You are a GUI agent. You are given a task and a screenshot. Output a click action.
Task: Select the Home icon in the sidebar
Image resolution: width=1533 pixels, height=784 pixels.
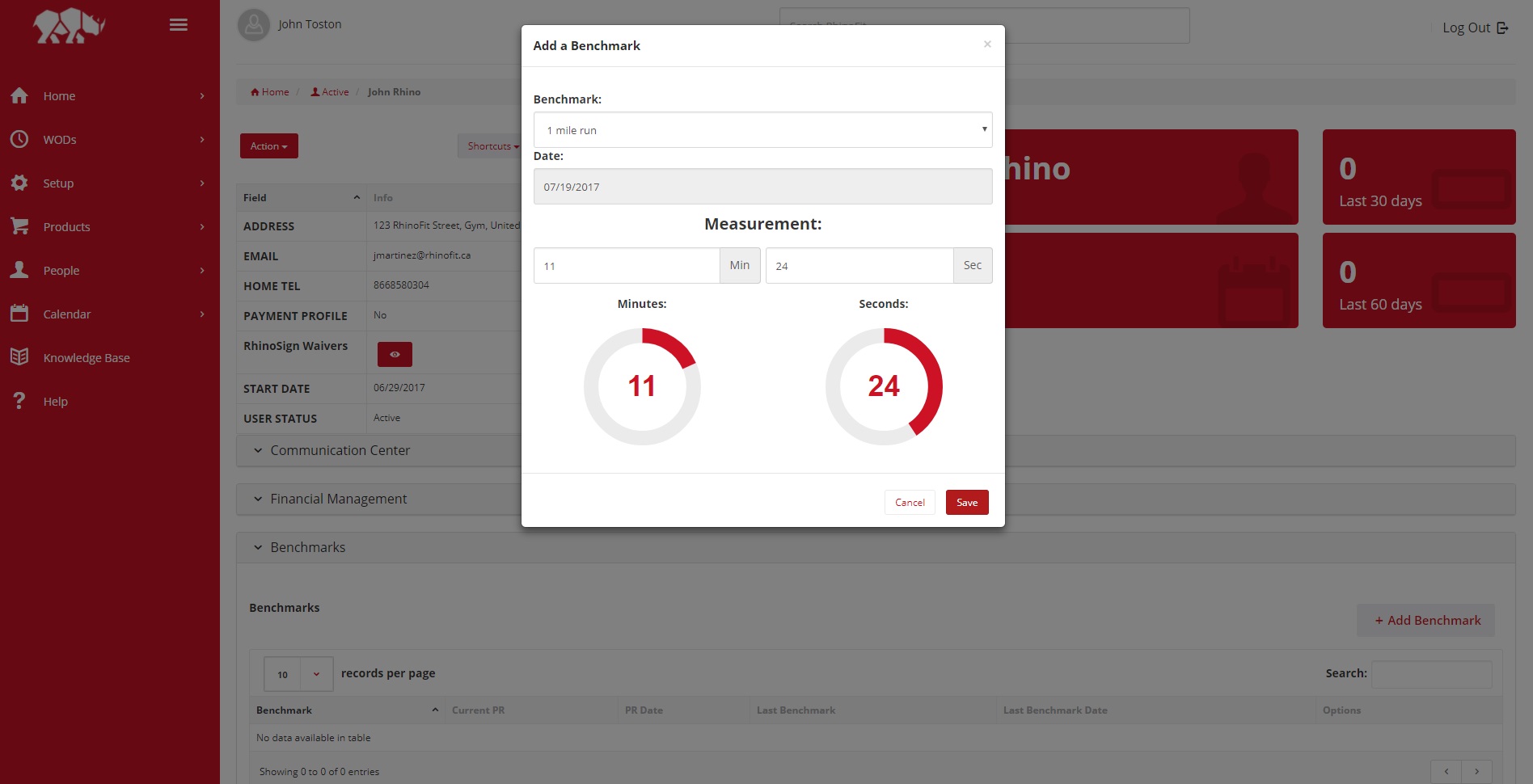pyautogui.click(x=19, y=95)
